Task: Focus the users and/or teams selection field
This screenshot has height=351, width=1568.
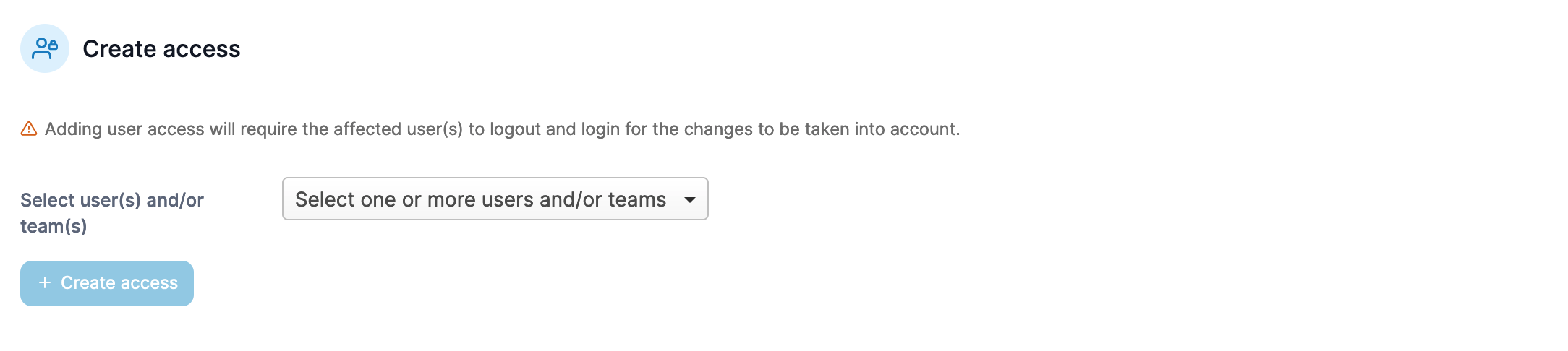Action: click(x=495, y=199)
